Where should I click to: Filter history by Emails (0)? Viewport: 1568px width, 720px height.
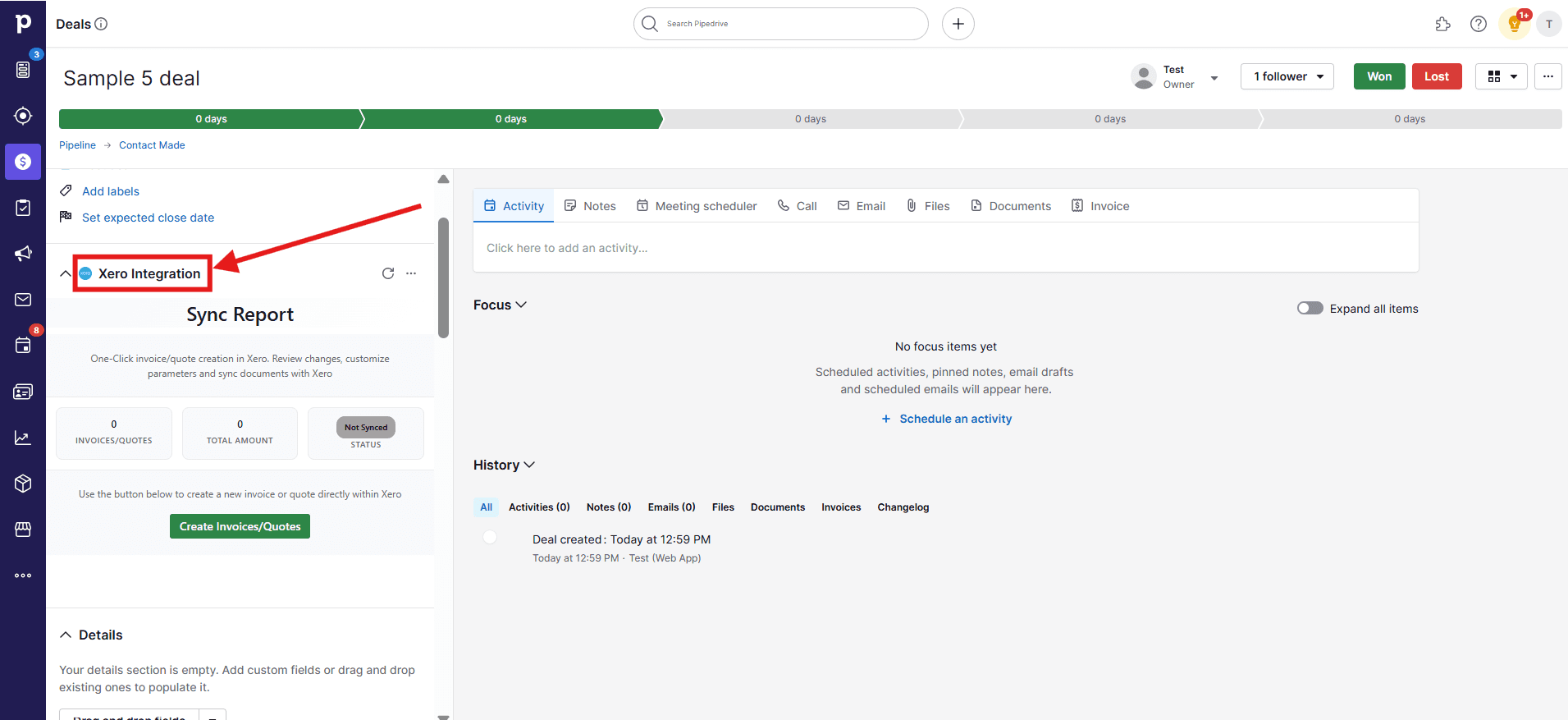click(671, 507)
